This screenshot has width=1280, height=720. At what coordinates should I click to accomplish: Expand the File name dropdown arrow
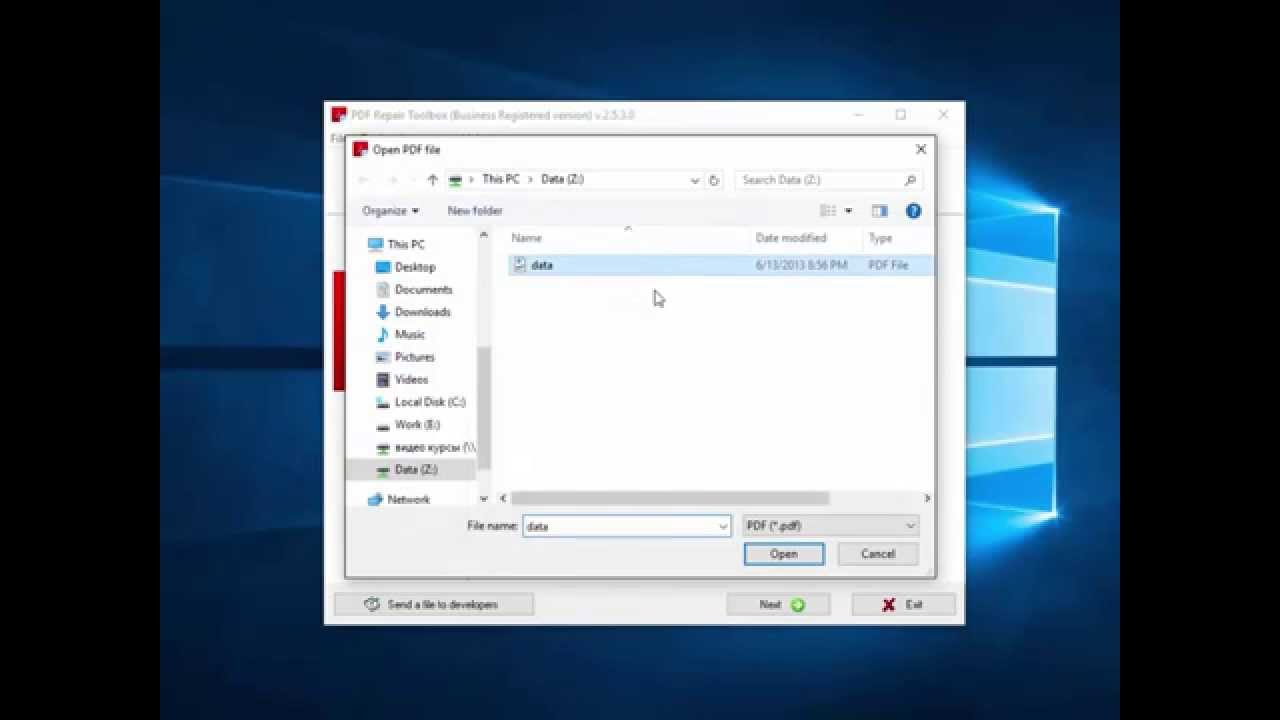click(x=722, y=526)
